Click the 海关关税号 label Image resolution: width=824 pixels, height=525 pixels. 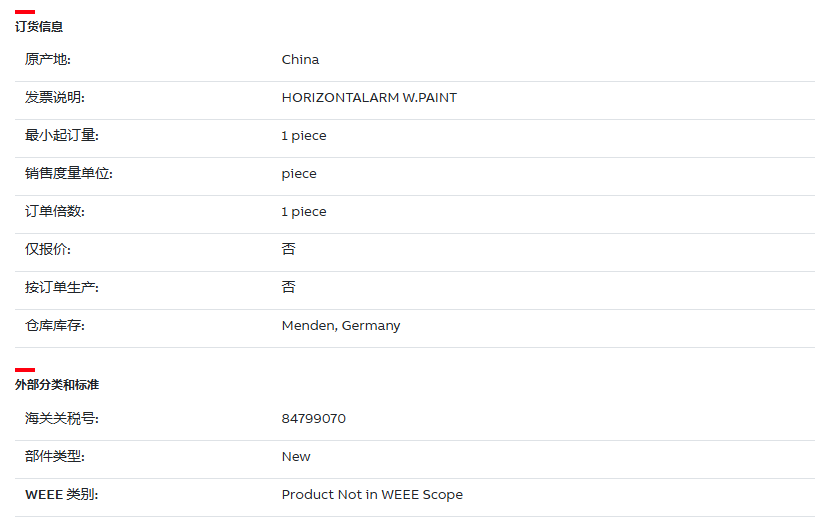61,419
